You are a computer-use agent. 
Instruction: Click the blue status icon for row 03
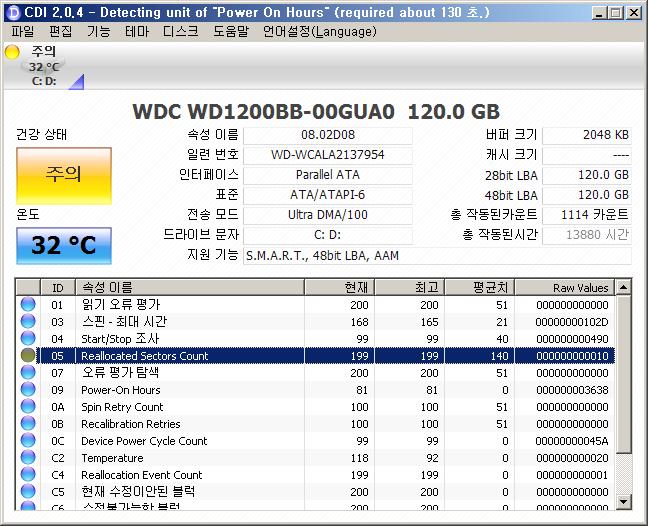point(28,321)
